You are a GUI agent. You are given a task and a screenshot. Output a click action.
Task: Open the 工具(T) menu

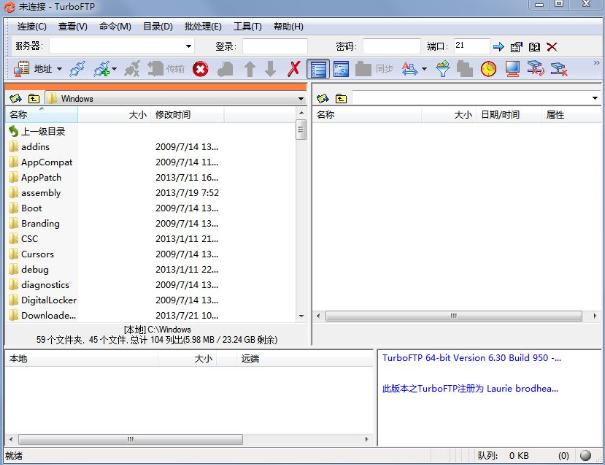(x=247, y=26)
